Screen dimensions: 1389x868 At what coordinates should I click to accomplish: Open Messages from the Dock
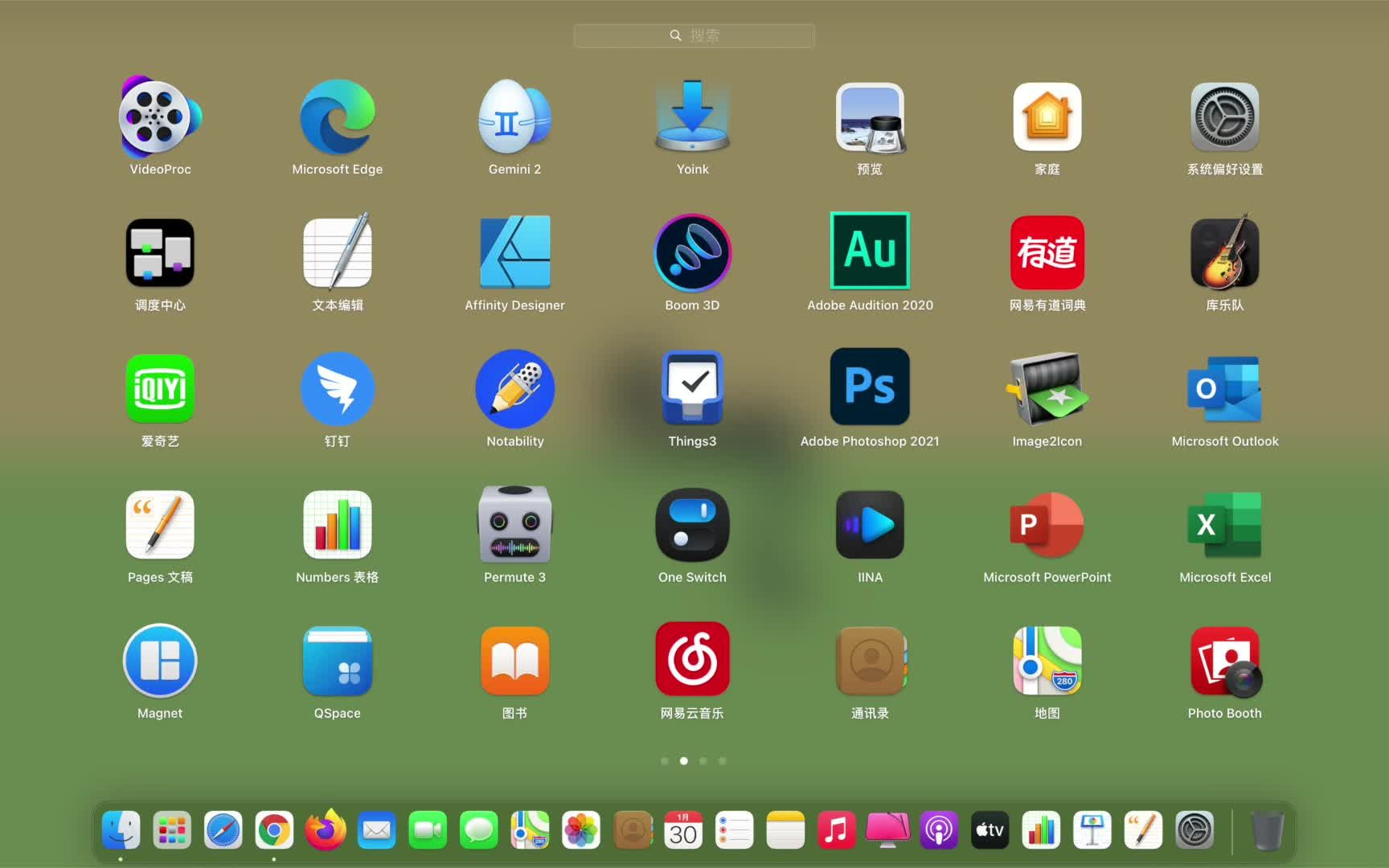pos(479,830)
